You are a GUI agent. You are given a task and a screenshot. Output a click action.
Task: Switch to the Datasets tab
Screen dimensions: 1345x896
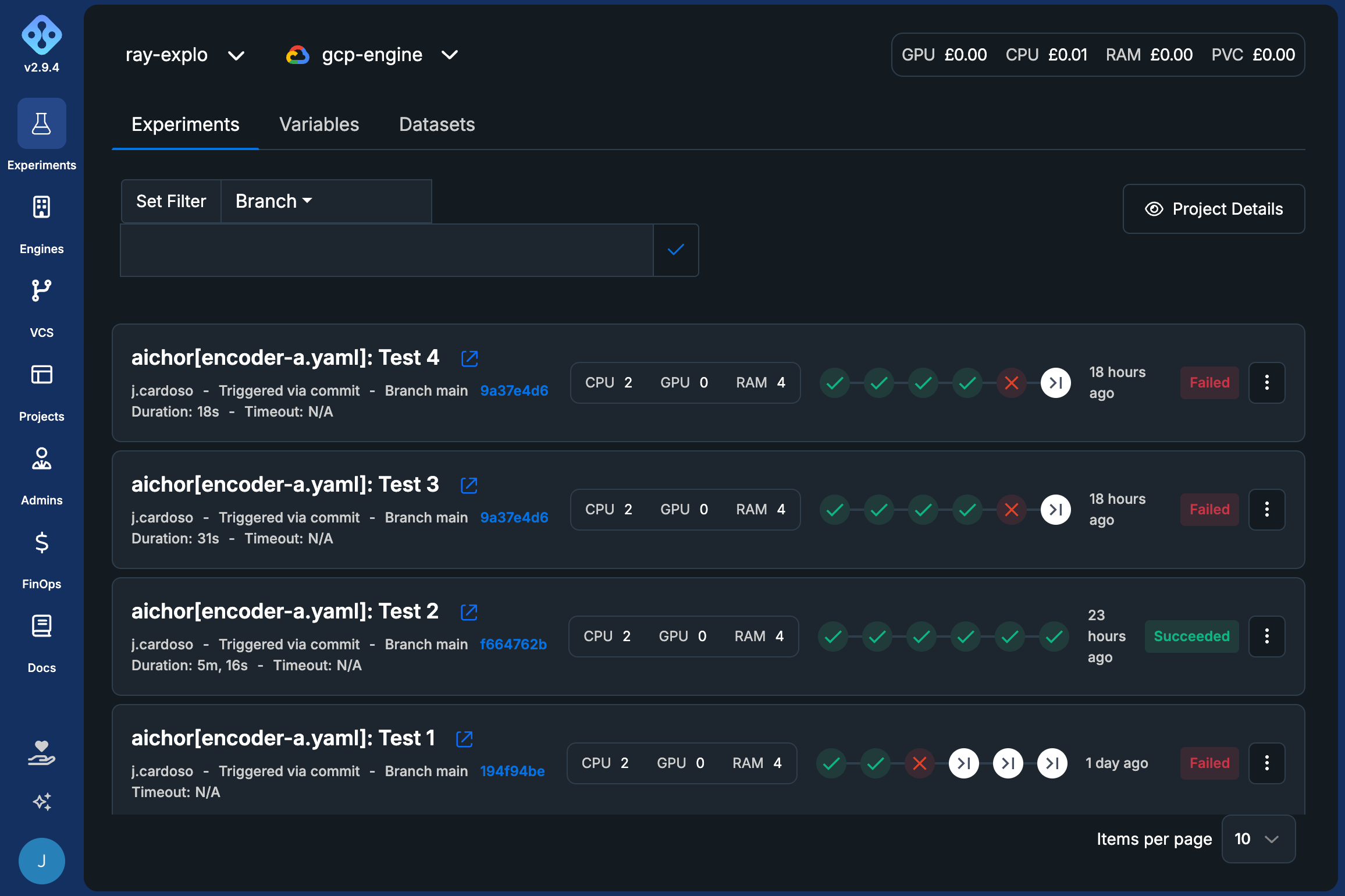pyautogui.click(x=437, y=125)
